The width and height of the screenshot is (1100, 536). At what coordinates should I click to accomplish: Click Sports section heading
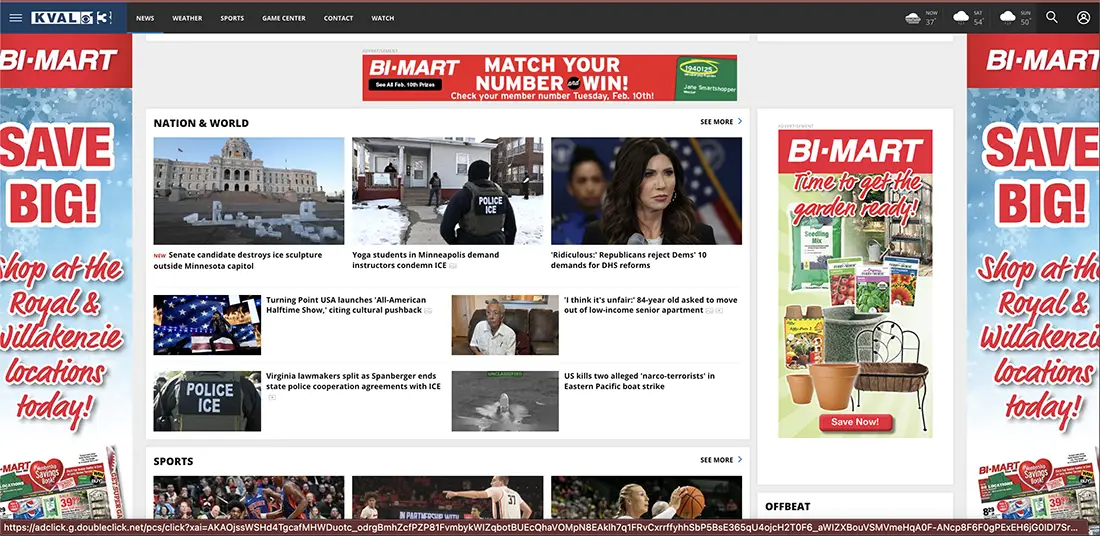click(173, 461)
